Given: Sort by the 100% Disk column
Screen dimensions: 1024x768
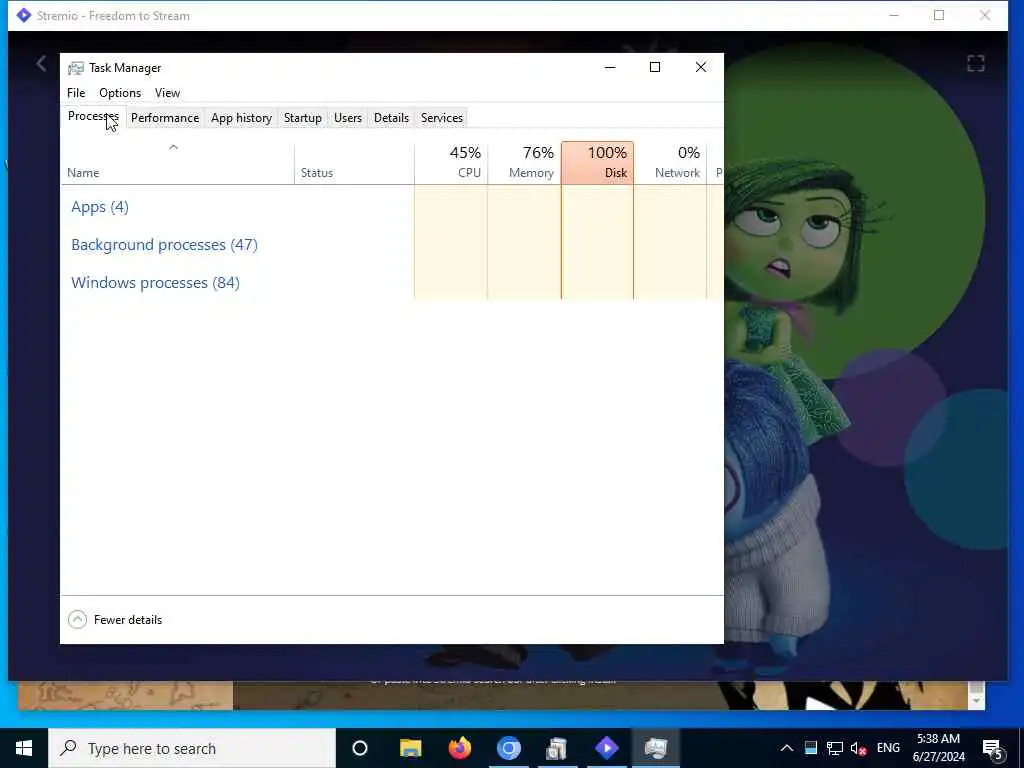Looking at the screenshot, I should 597,163.
